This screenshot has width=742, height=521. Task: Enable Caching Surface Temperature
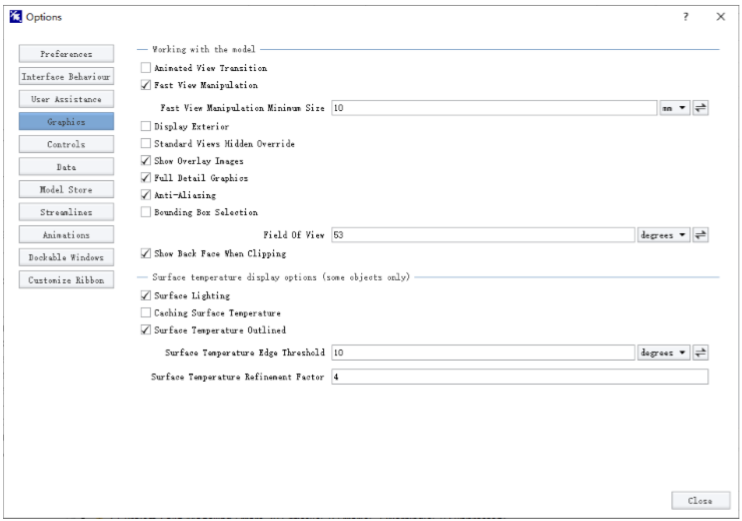pos(146,313)
